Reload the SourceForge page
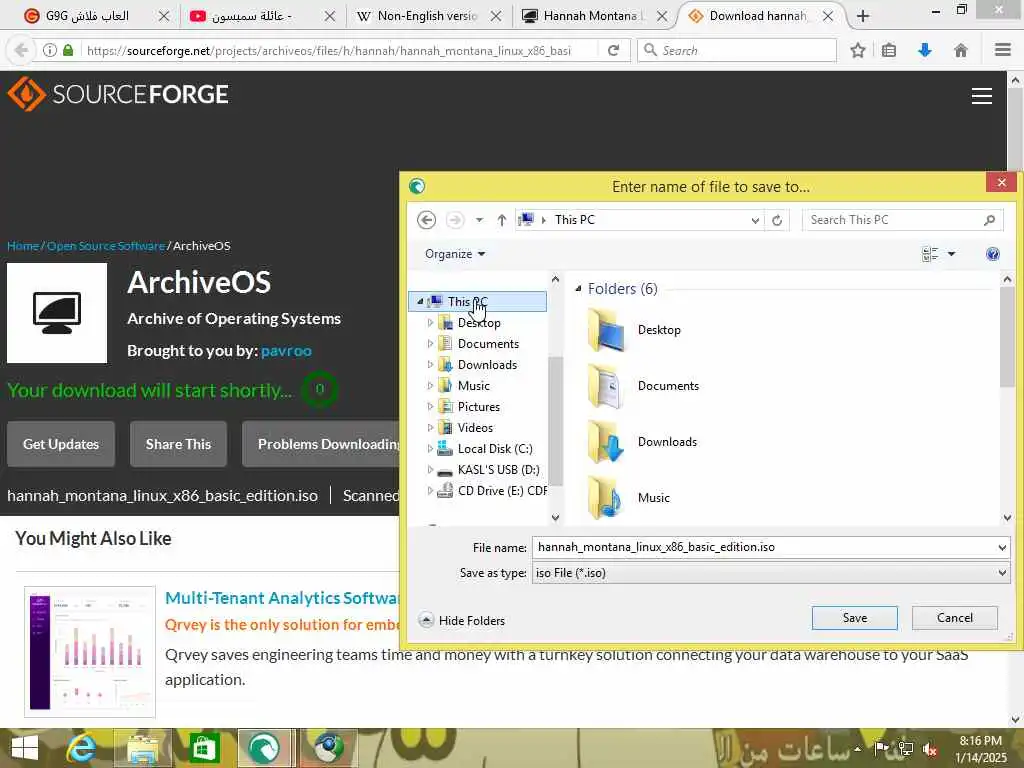 (x=613, y=50)
